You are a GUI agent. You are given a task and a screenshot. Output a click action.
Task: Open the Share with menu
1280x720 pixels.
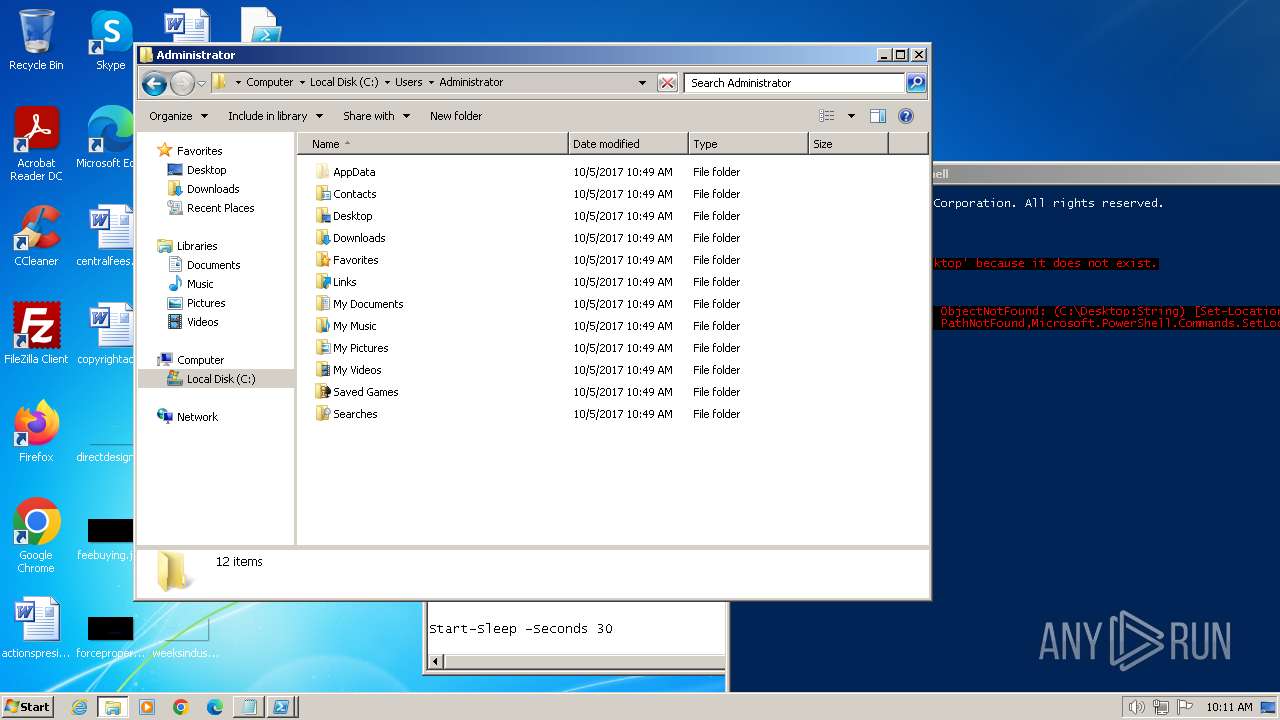[376, 116]
